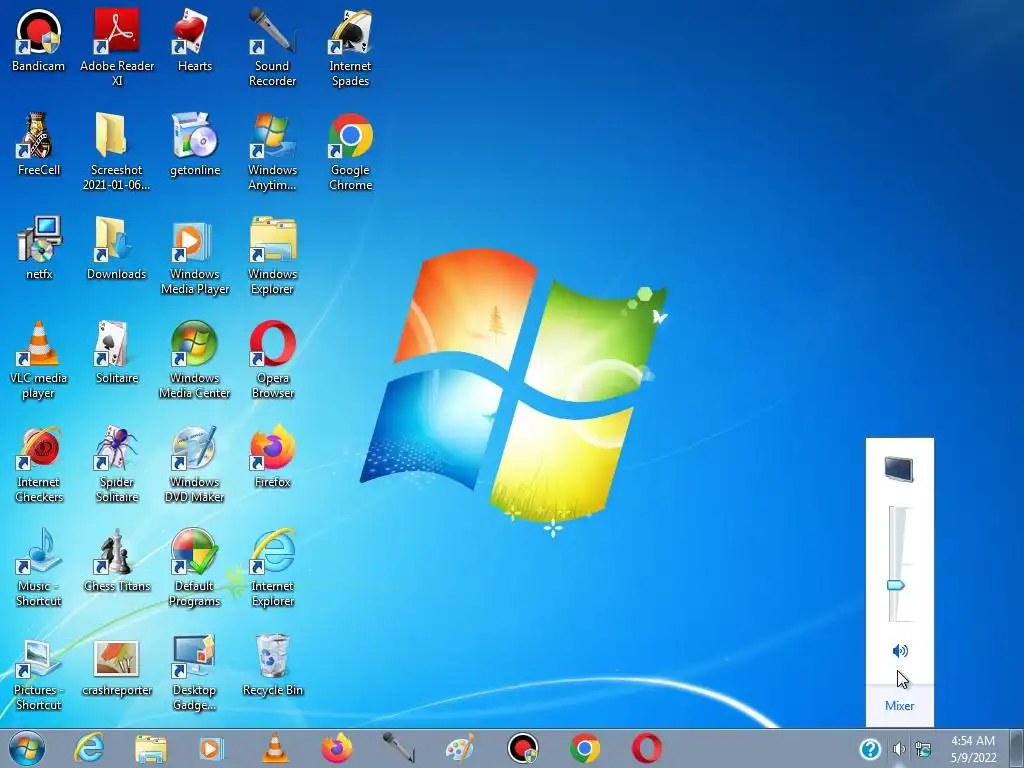Launch Google Chrome from the taskbar
Screen dimensions: 1024x768
pyautogui.click(x=585, y=748)
